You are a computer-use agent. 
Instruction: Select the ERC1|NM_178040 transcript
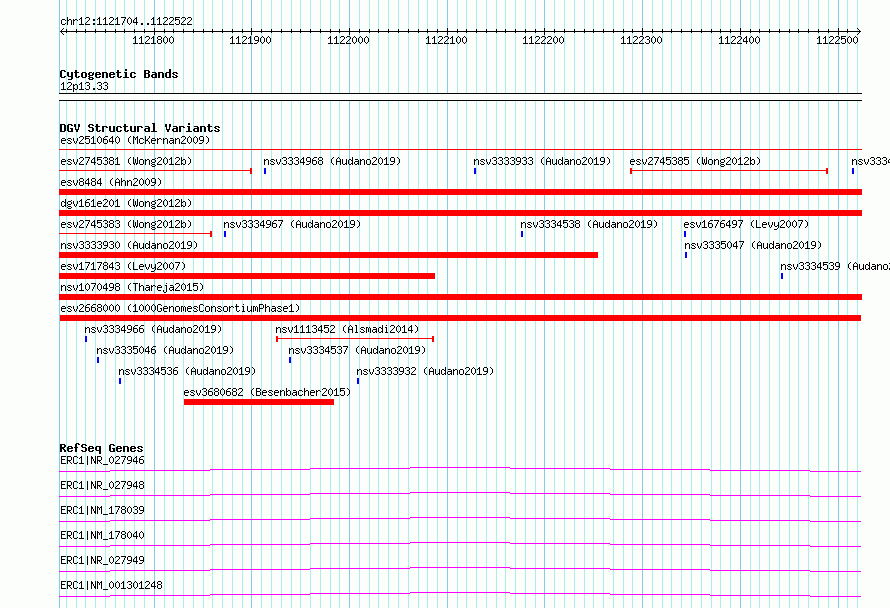point(102,535)
